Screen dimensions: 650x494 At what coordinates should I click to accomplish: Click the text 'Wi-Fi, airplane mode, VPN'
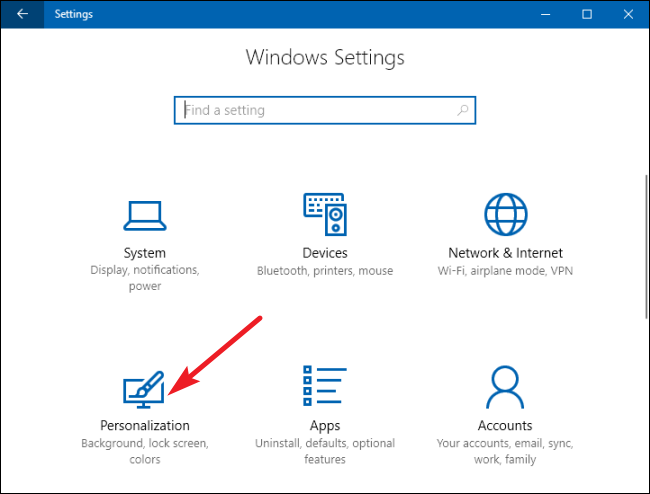(x=505, y=271)
